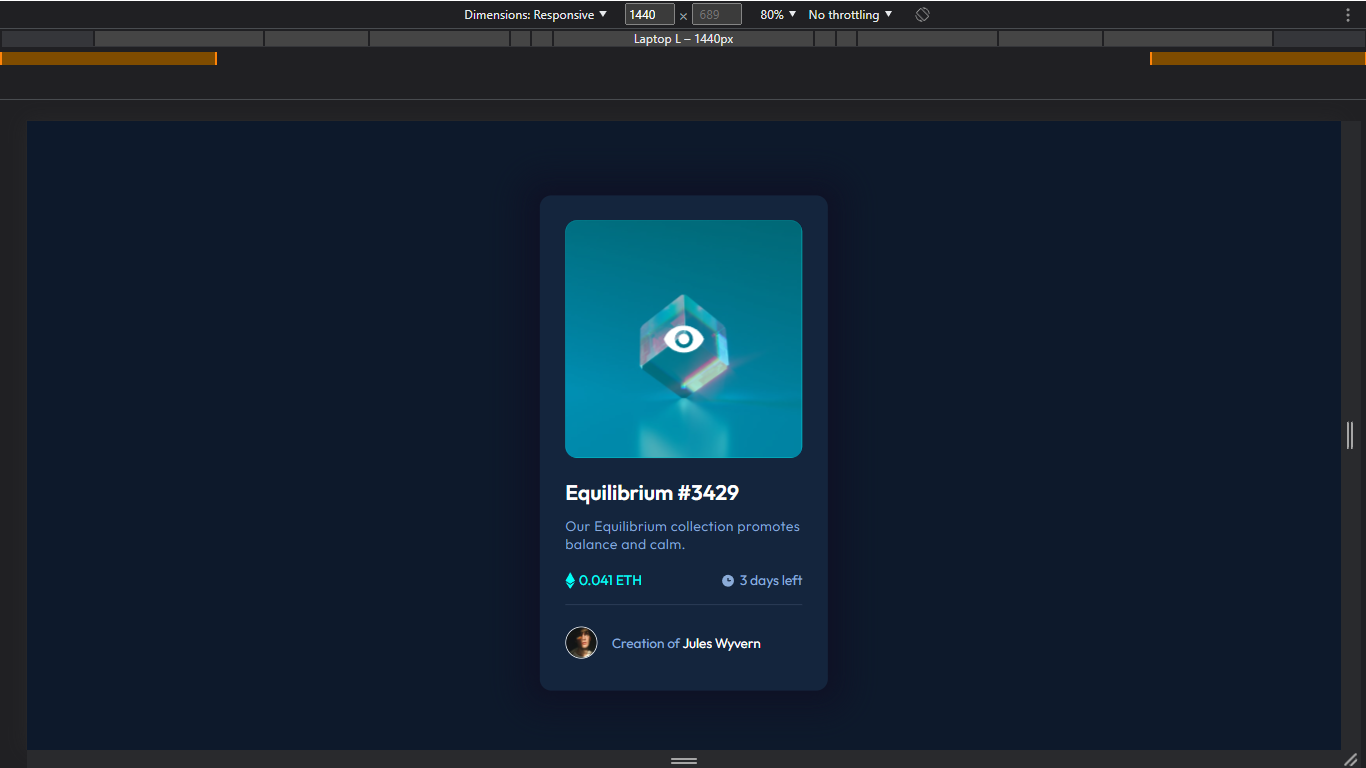Click the viewport height field showing 689
Viewport: 1366px width, 768px height.
coord(717,15)
